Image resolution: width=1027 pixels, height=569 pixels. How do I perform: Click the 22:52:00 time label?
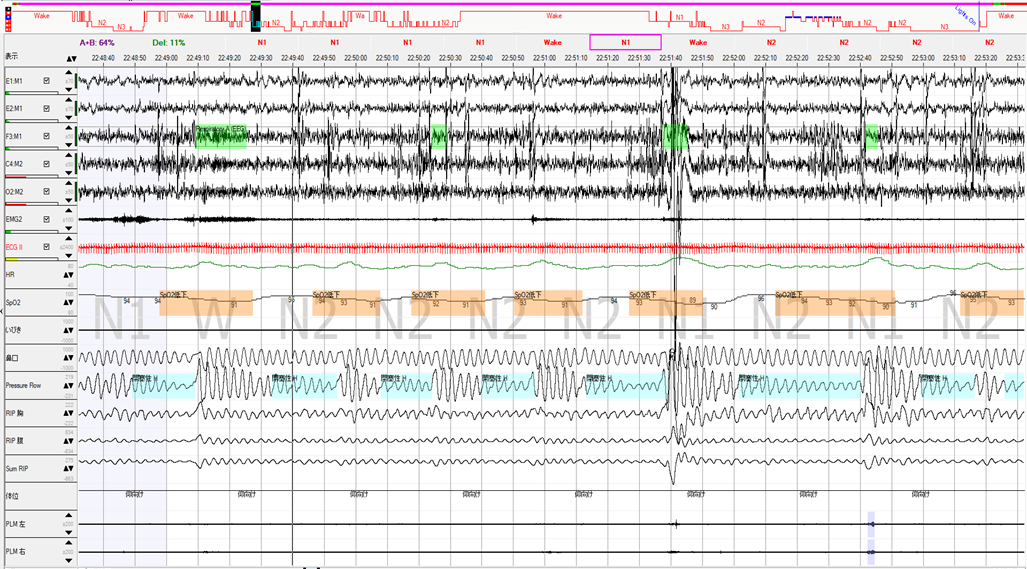734,58
